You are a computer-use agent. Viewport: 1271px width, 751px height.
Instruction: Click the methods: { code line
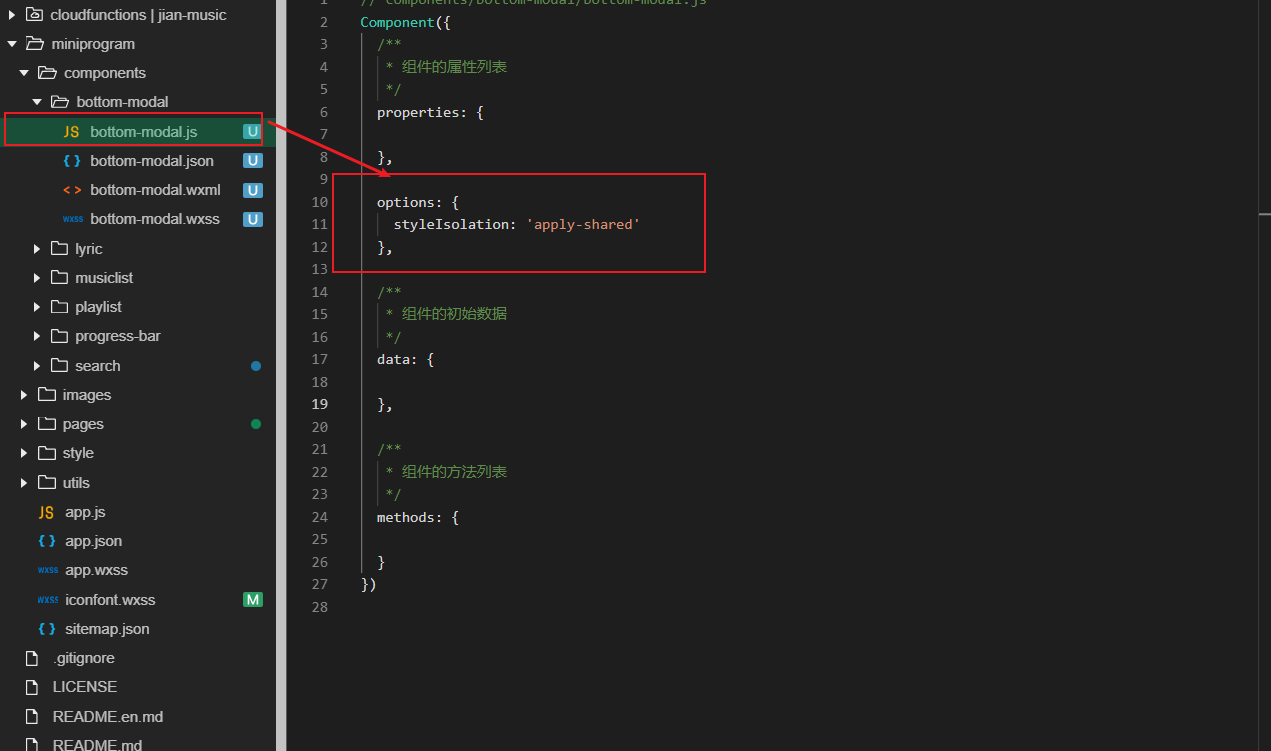(418, 517)
